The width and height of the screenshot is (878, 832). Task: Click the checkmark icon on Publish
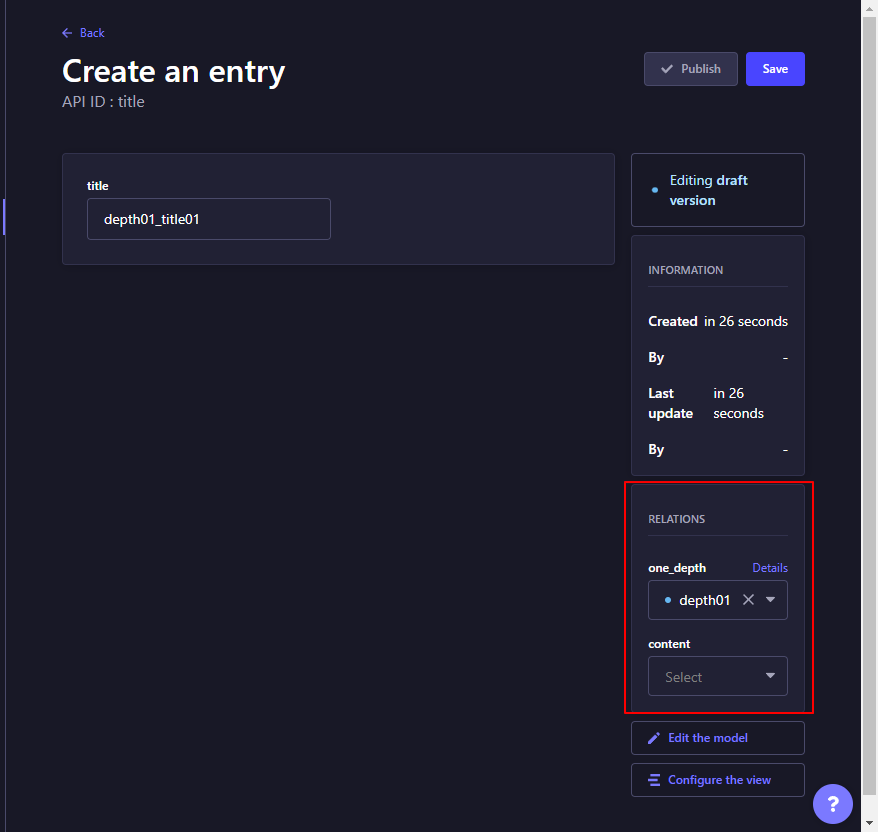[x=667, y=69]
